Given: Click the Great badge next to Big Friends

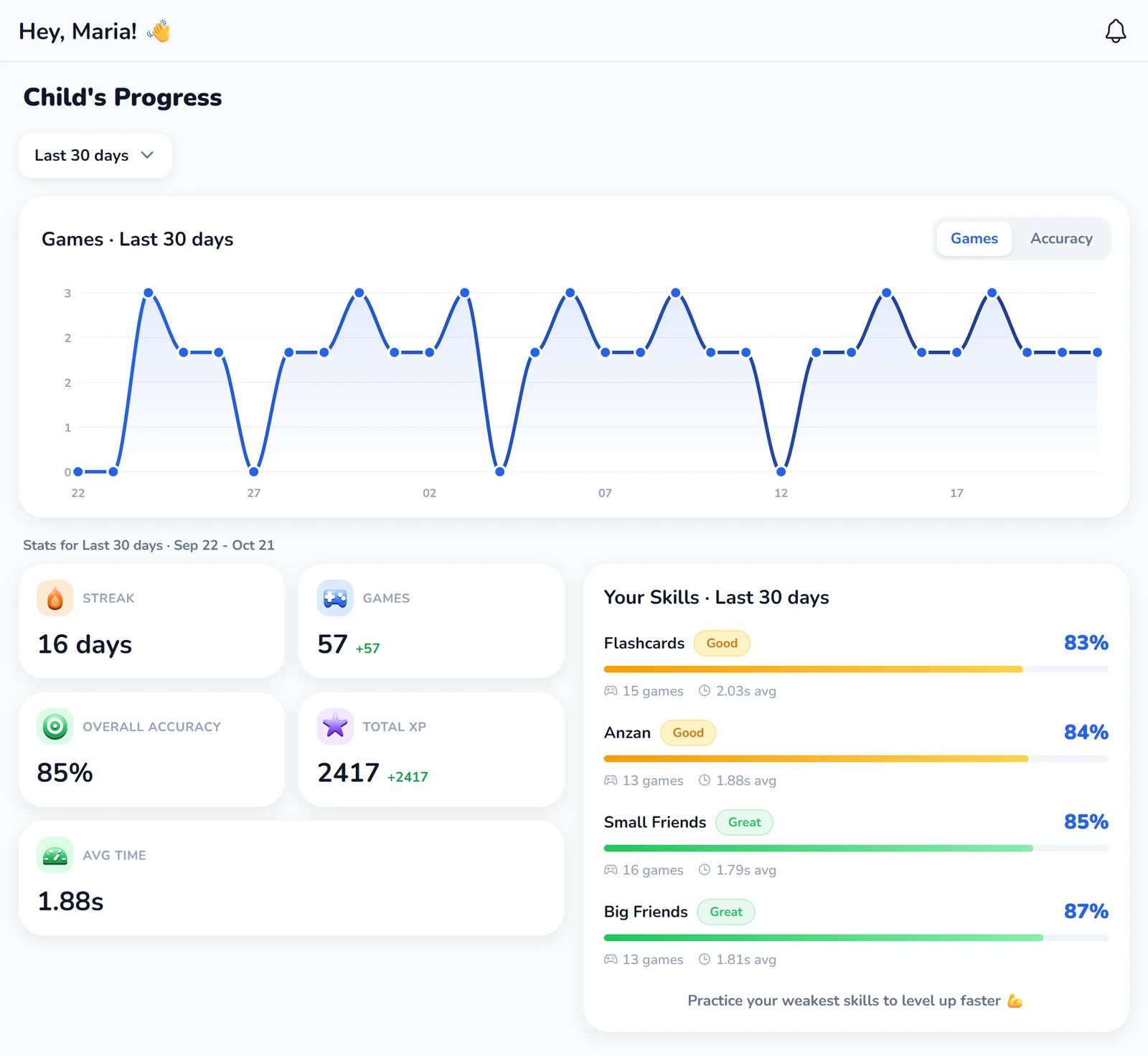Looking at the screenshot, I should click(726, 912).
